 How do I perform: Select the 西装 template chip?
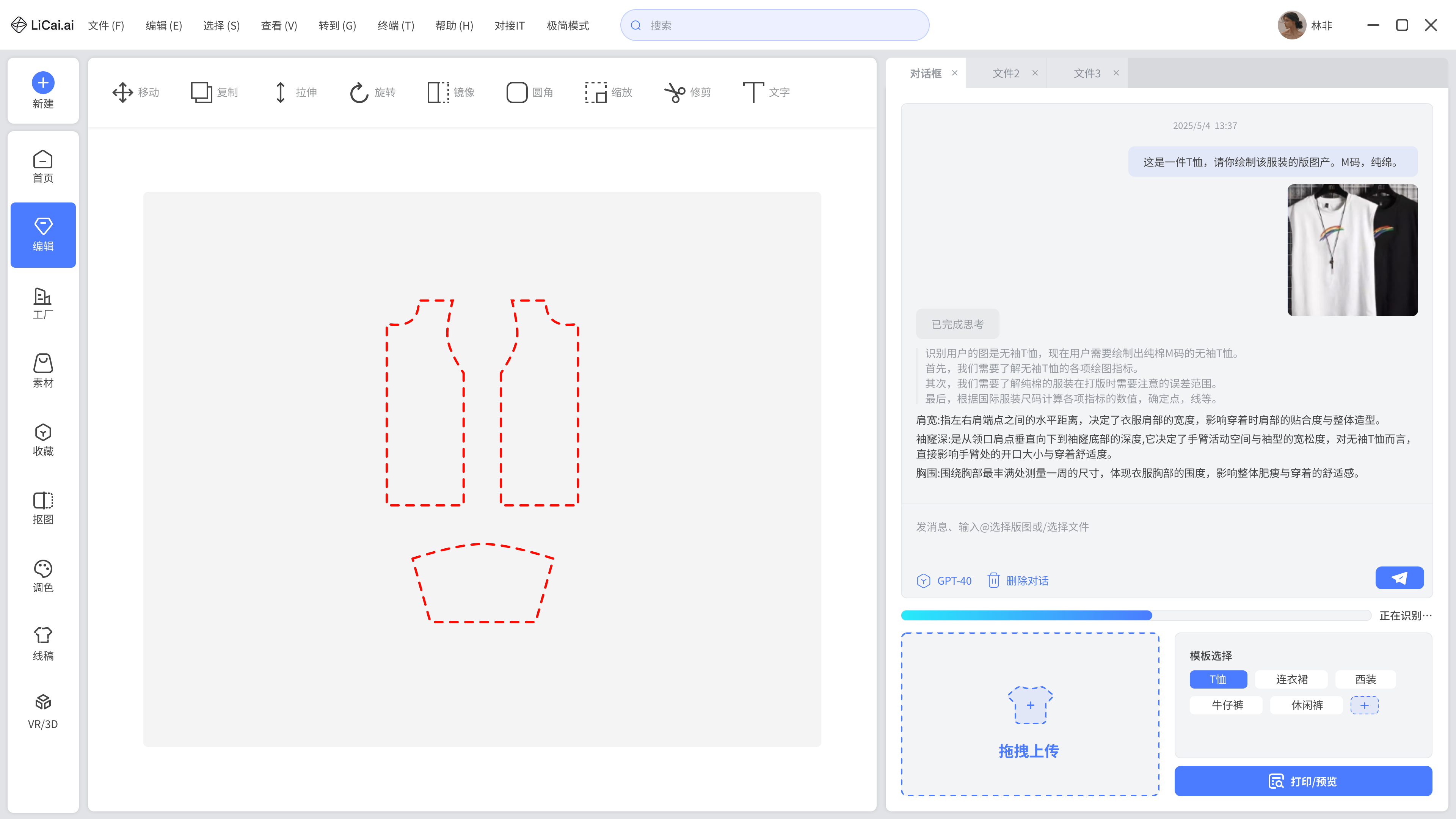pyautogui.click(x=1365, y=679)
